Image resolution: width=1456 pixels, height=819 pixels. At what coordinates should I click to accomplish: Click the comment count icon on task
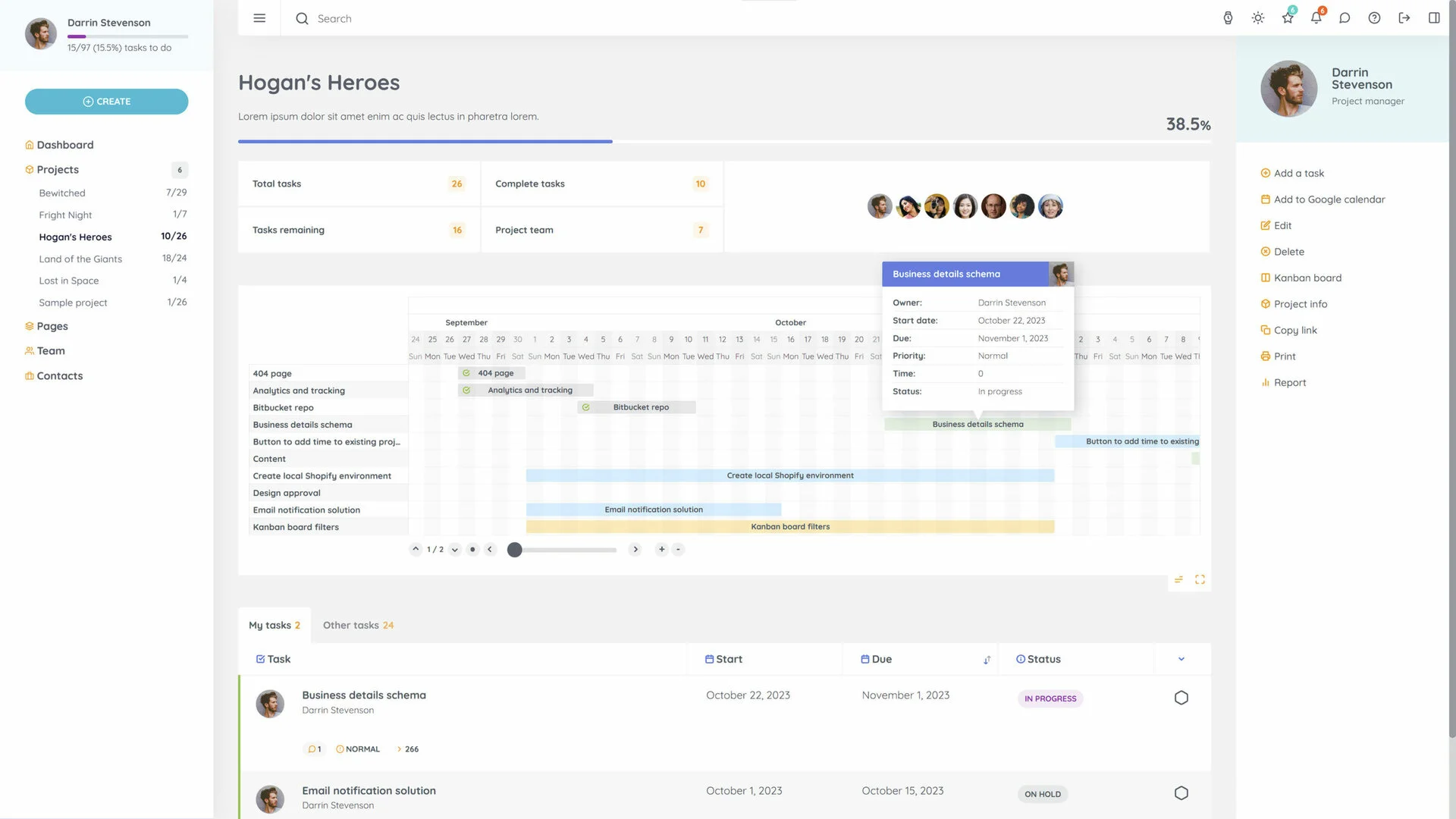[x=314, y=750]
